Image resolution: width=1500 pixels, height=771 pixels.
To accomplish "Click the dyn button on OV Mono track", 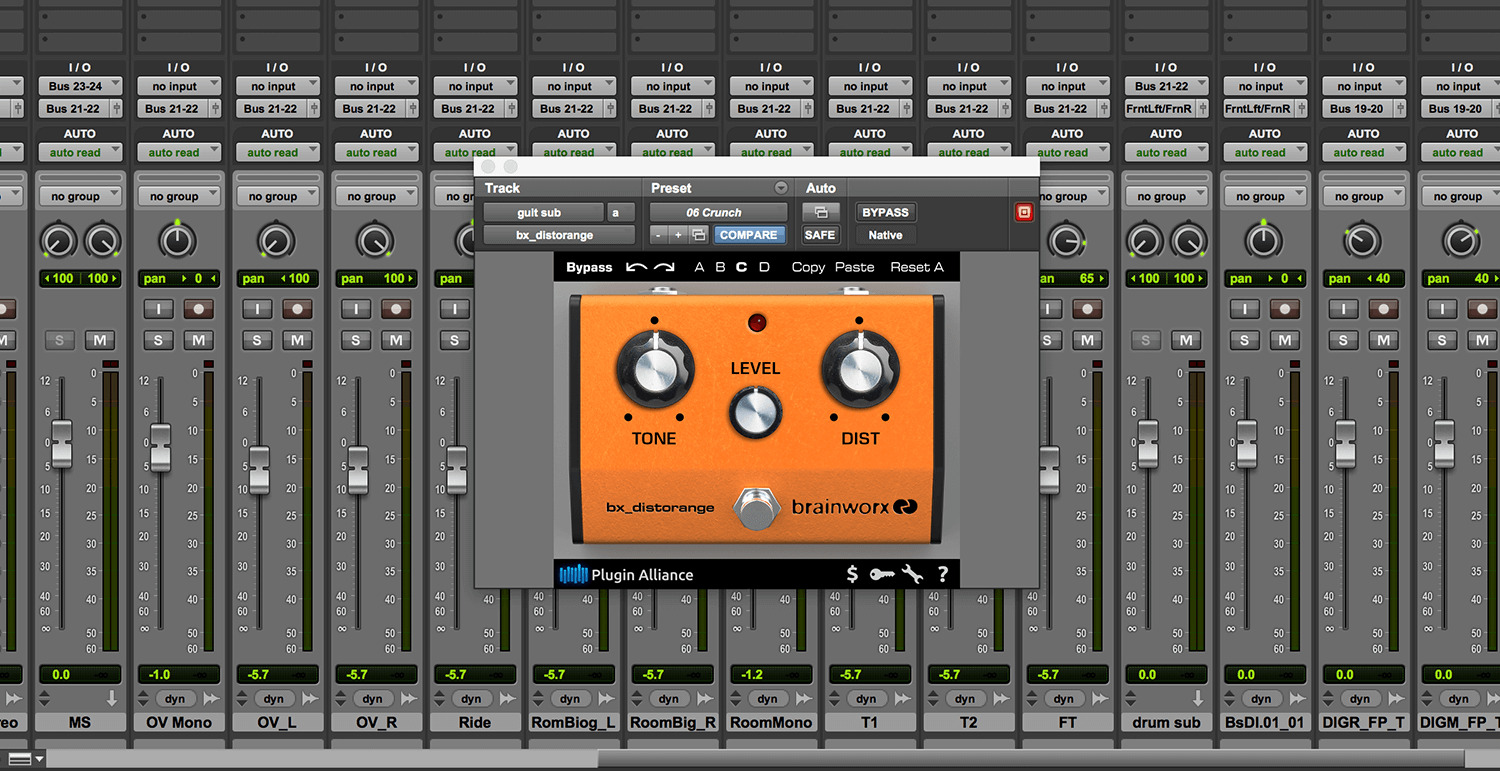I will [x=175, y=699].
